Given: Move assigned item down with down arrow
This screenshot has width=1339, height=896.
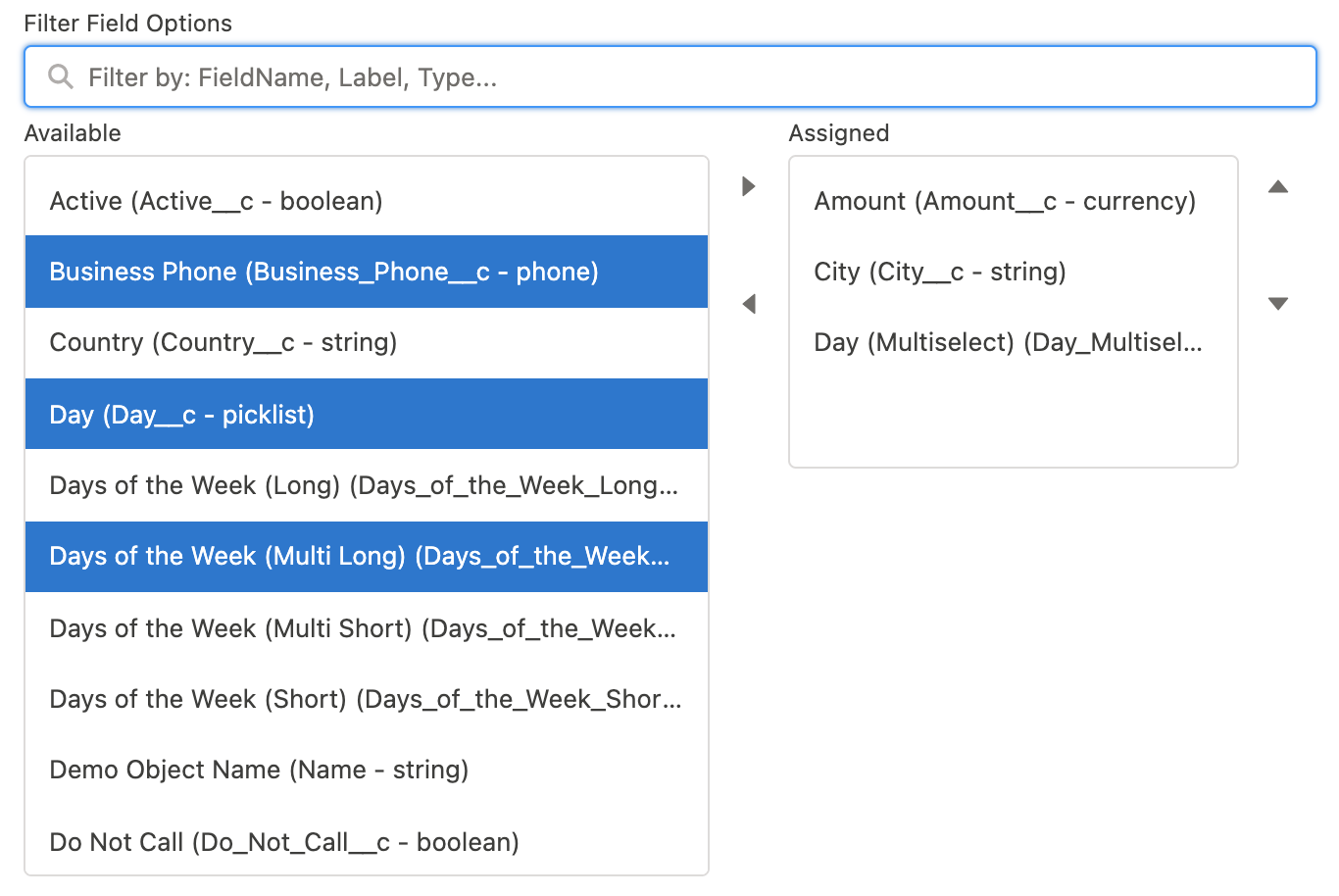Looking at the screenshot, I should click(x=1278, y=304).
